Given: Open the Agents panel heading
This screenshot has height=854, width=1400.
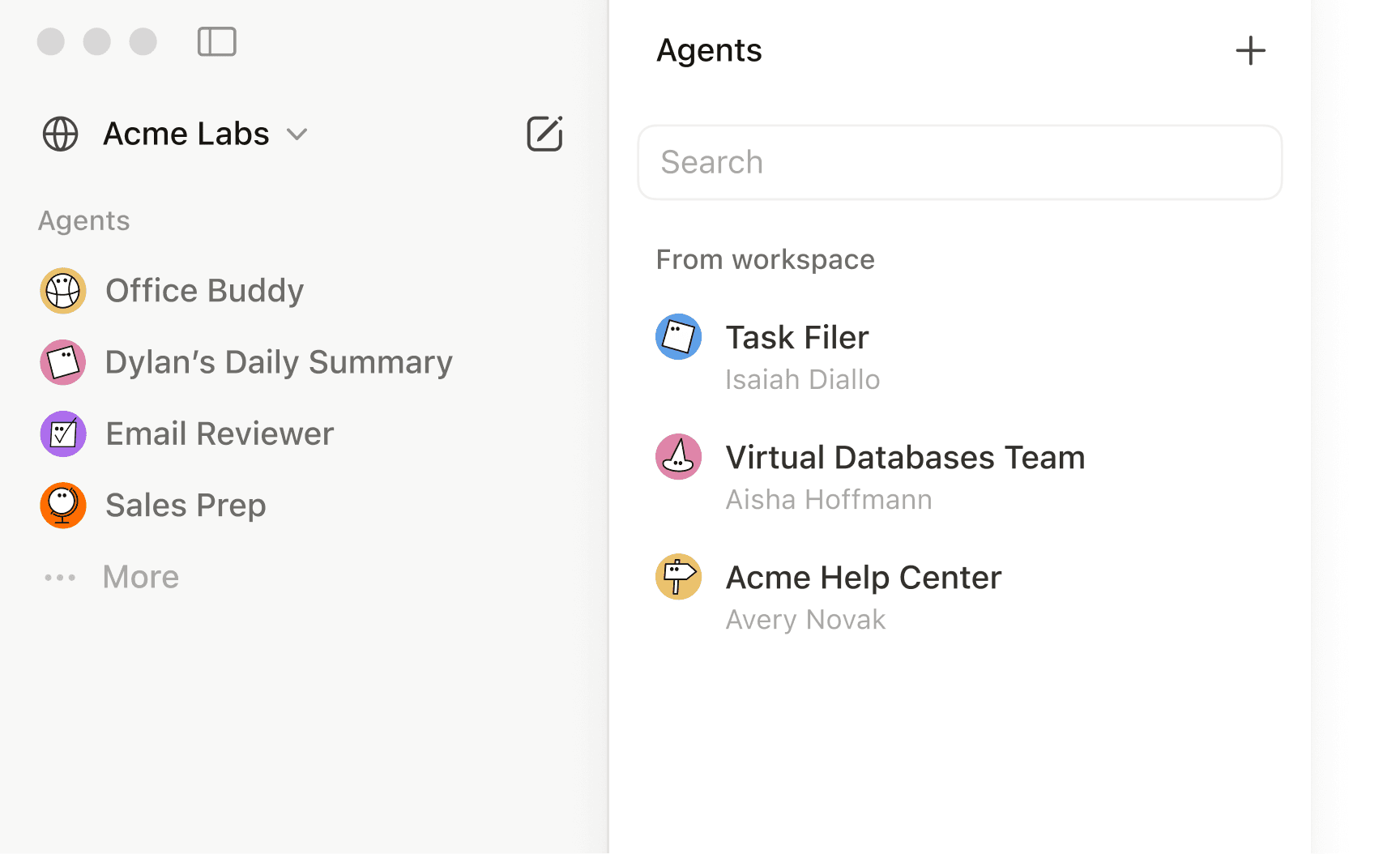Looking at the screenshot, I should tap(709, 50).
